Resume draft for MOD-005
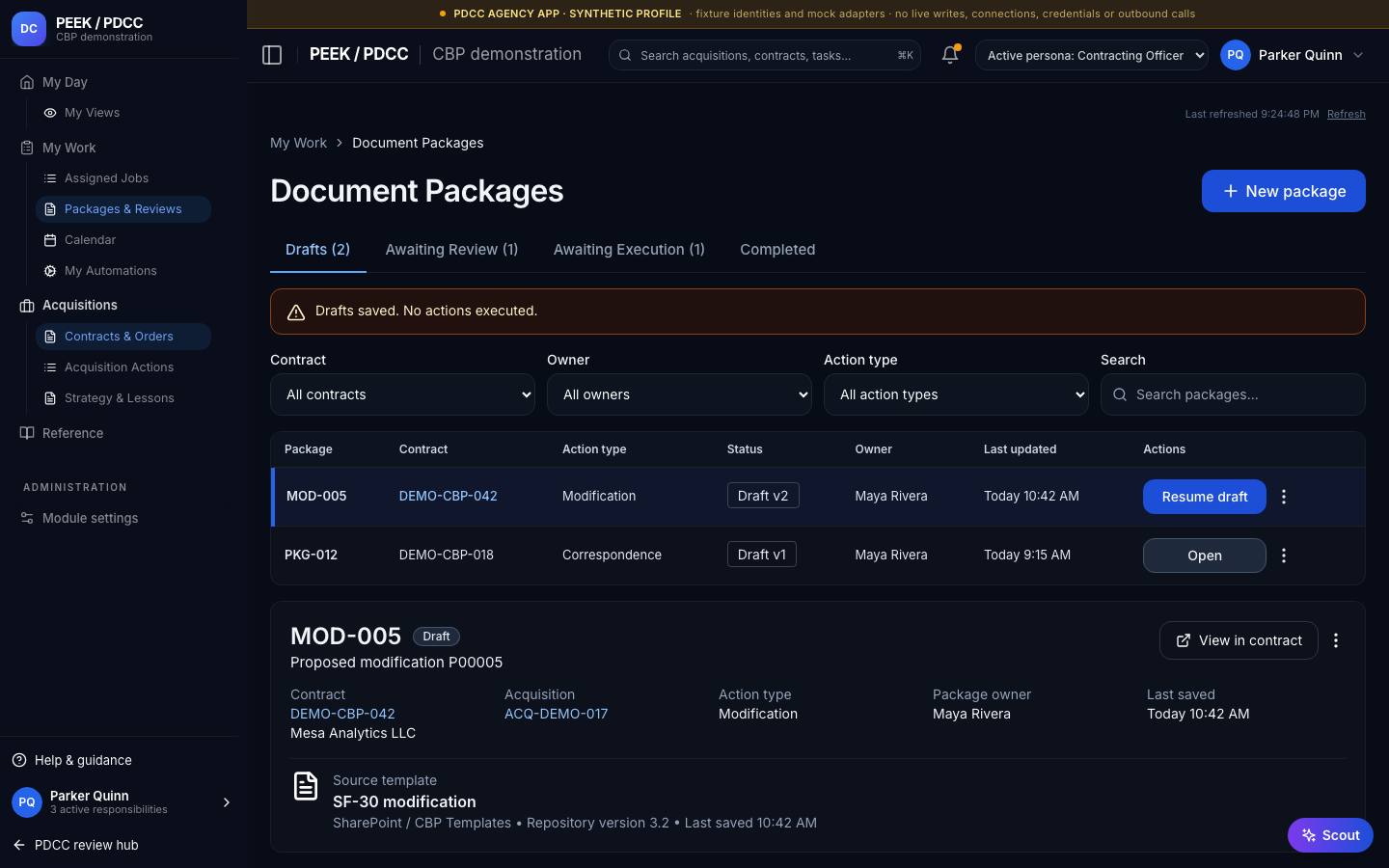 [x=1205, y=497]
